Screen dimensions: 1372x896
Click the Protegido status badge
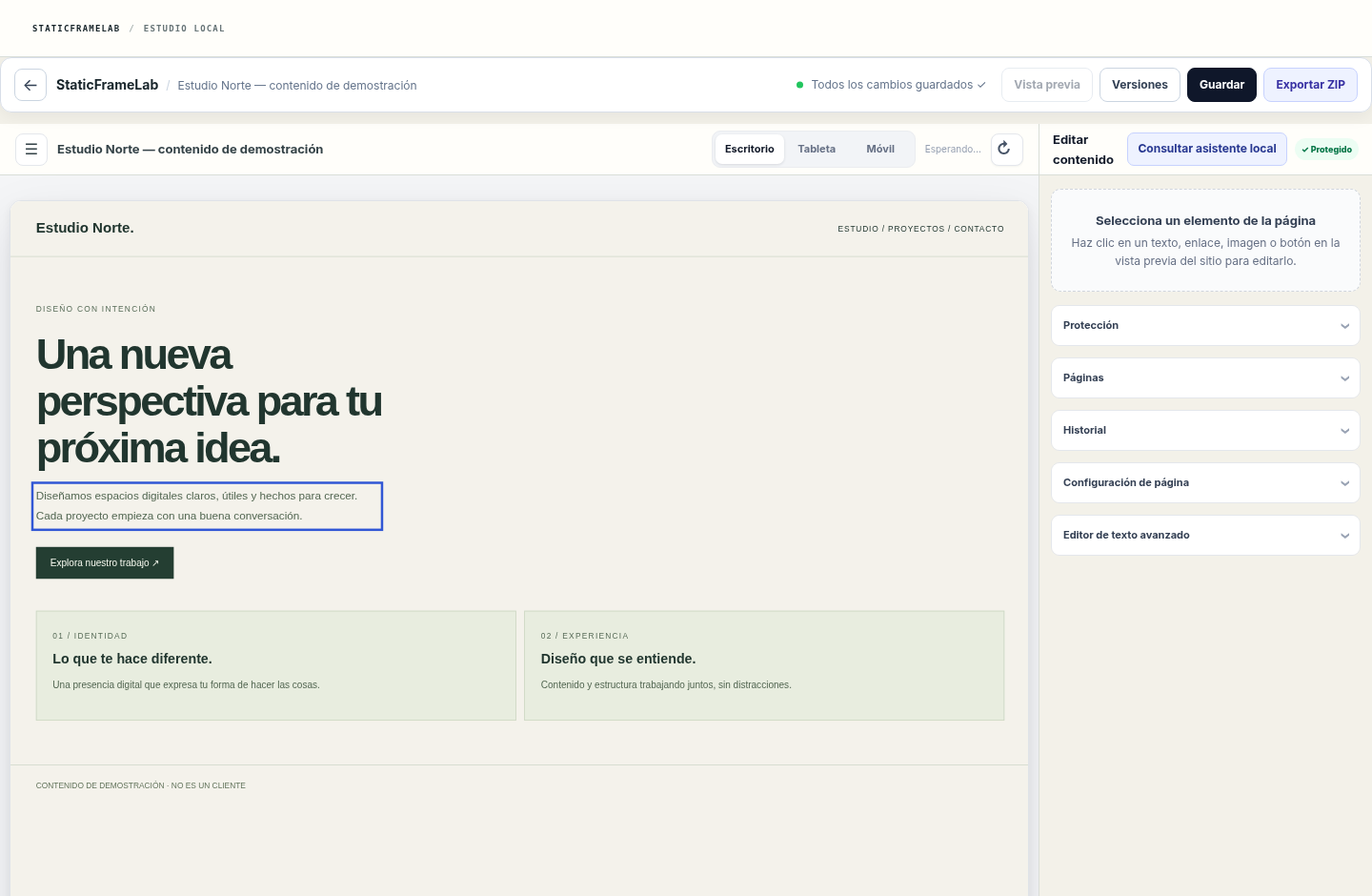(x=1326, y=150)
